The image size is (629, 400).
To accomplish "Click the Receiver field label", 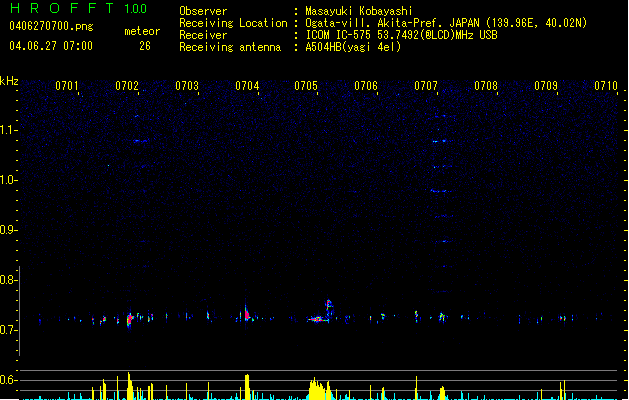I will (203, 35).
